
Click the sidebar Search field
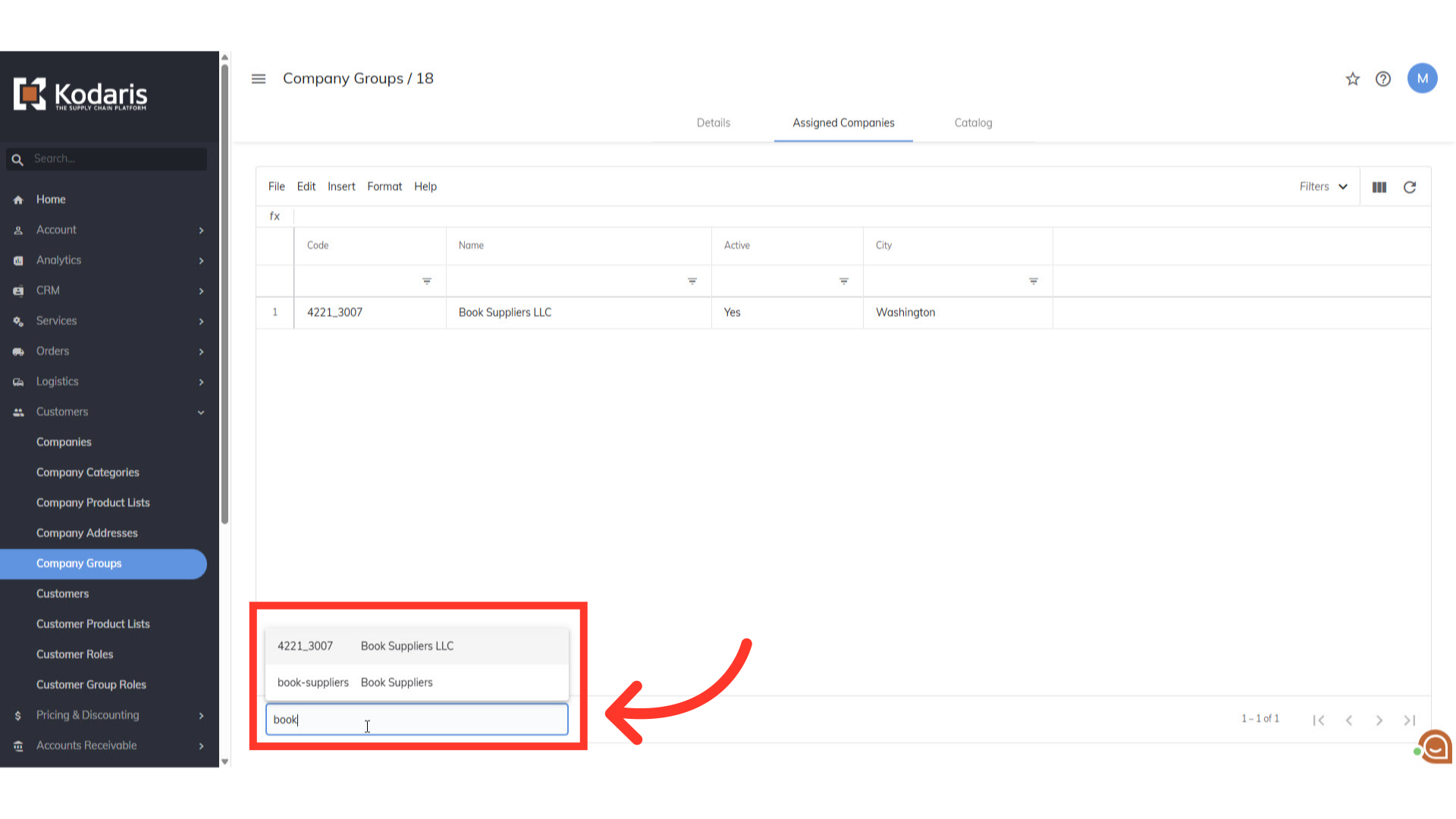(x=114, y=159)
